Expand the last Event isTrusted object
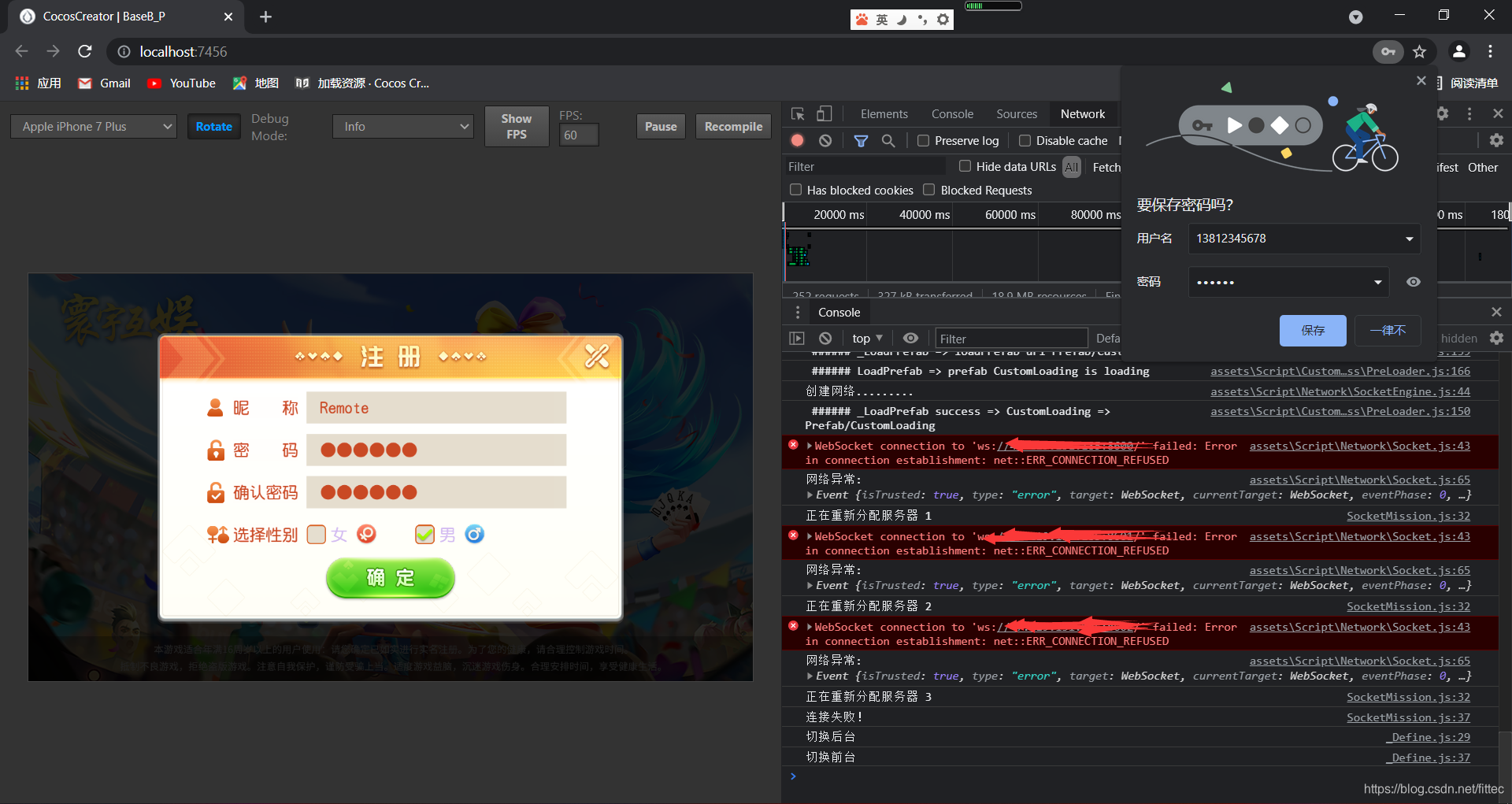Image resolution: width=1512 pixels, height=804 pixels. tap(810, 676)
